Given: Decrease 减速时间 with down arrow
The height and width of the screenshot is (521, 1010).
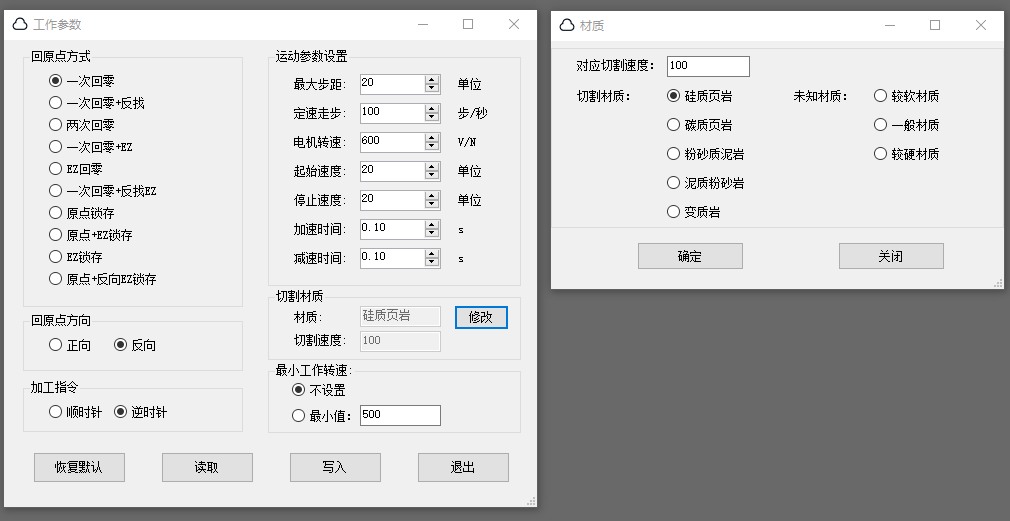Looking at the screenshot, I should [432, 263].
